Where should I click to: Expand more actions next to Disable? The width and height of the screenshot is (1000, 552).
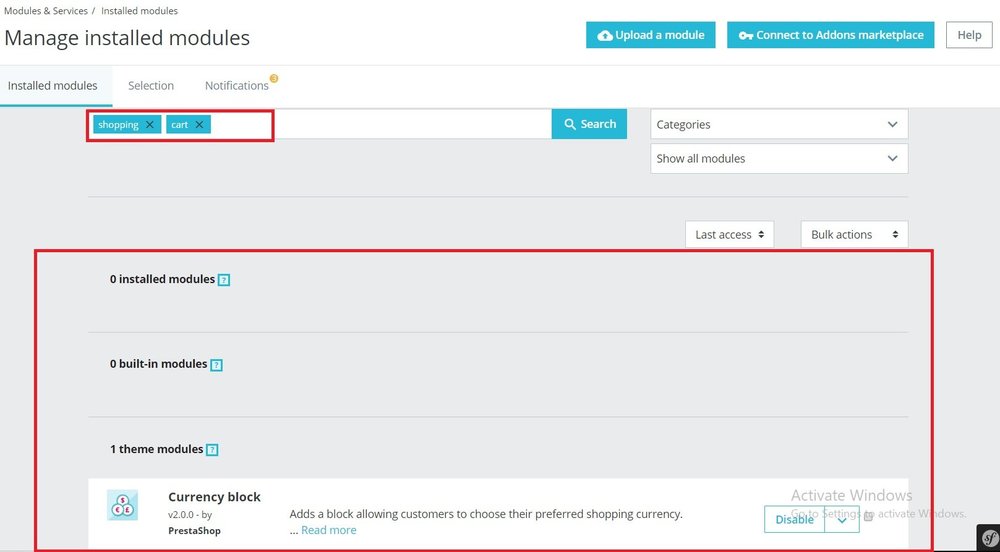[842, 519]
